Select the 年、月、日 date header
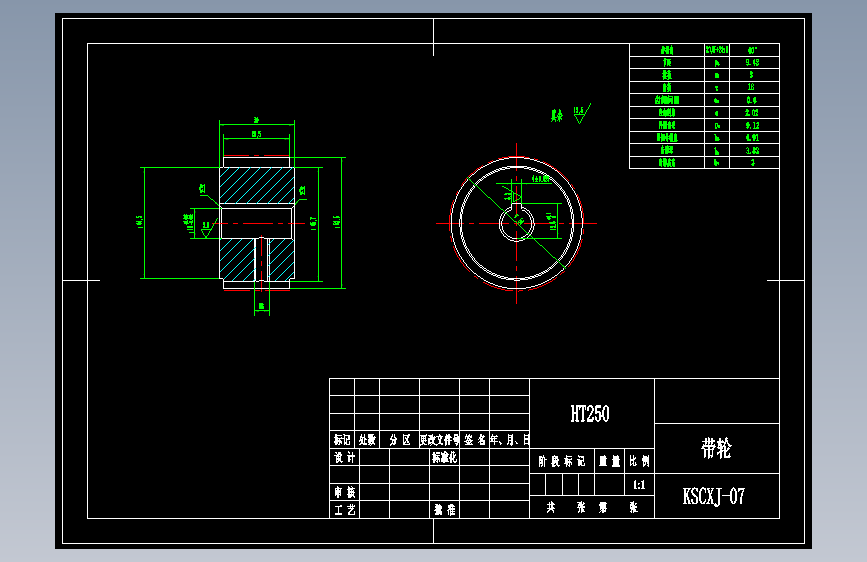Viewport: 867px width, 562px height. (x=510, y=440)
